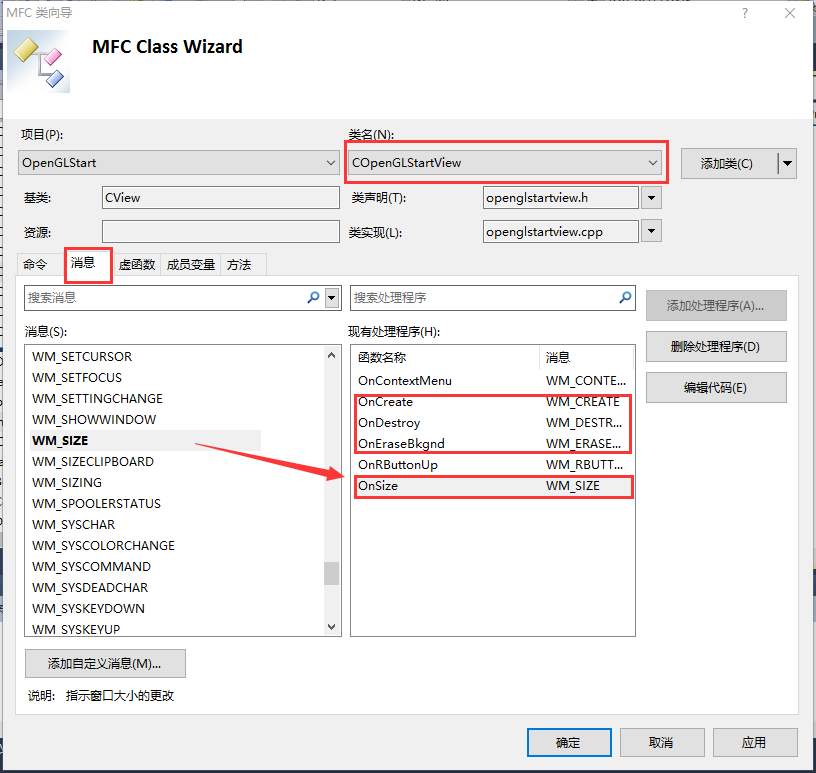The height and width of the screenshot is (773, 816).
Task: Click the 取消 button
Action: [662, 742]
